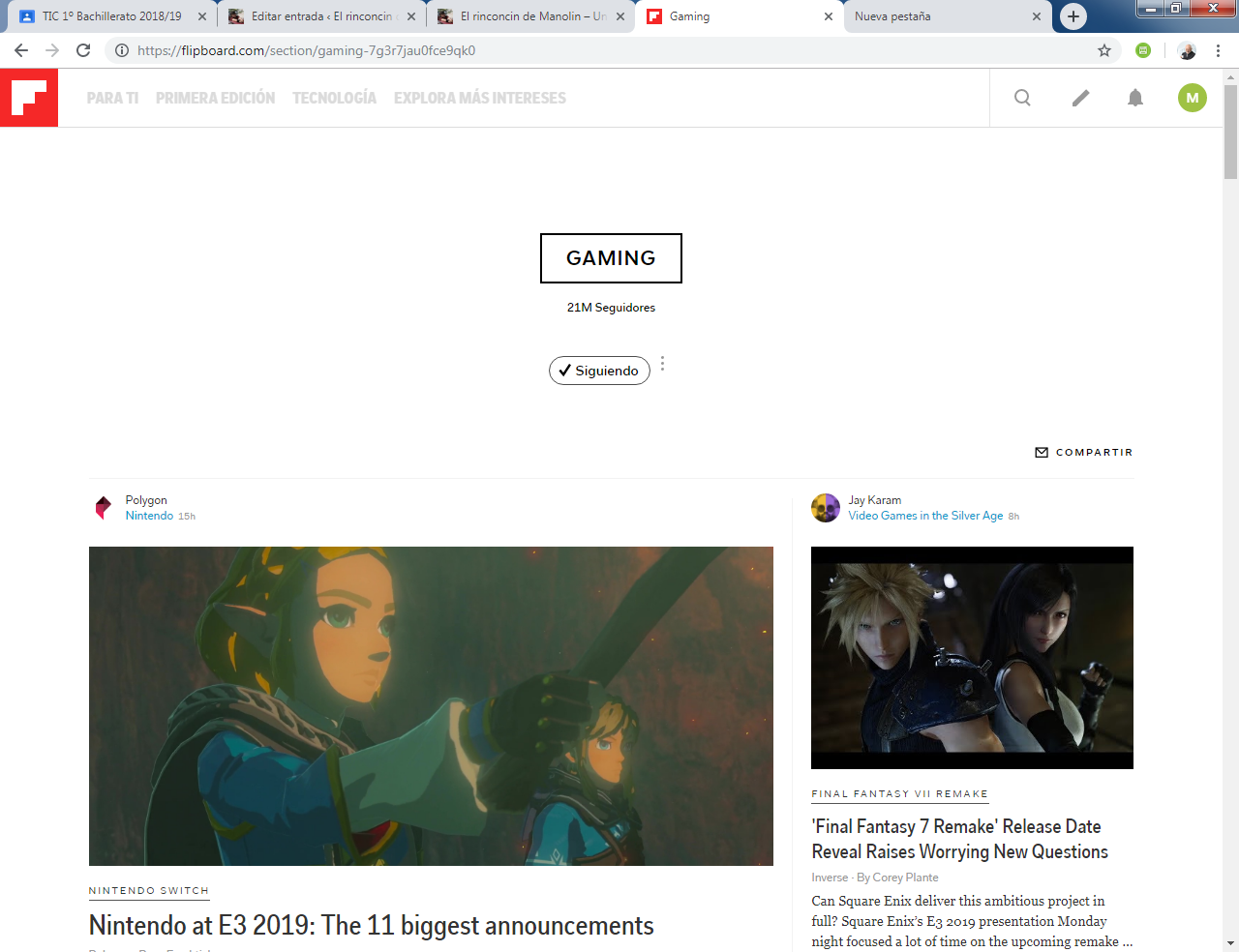The width and height of the screenshot is (1239, 952).
Task: Click the Video Games in the Silver Age link
Action: click(x=925, y=516)
